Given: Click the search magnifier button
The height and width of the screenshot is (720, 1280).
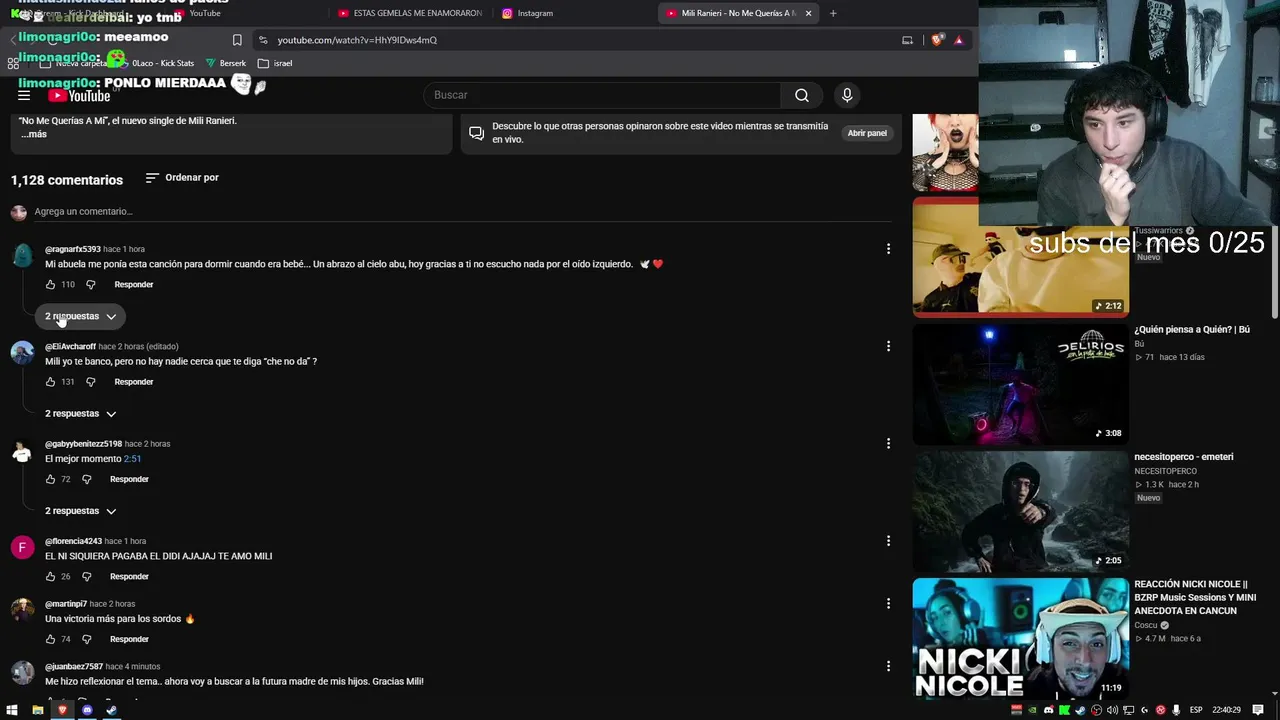Looking at the screenshot, I should tap(802, 95).
